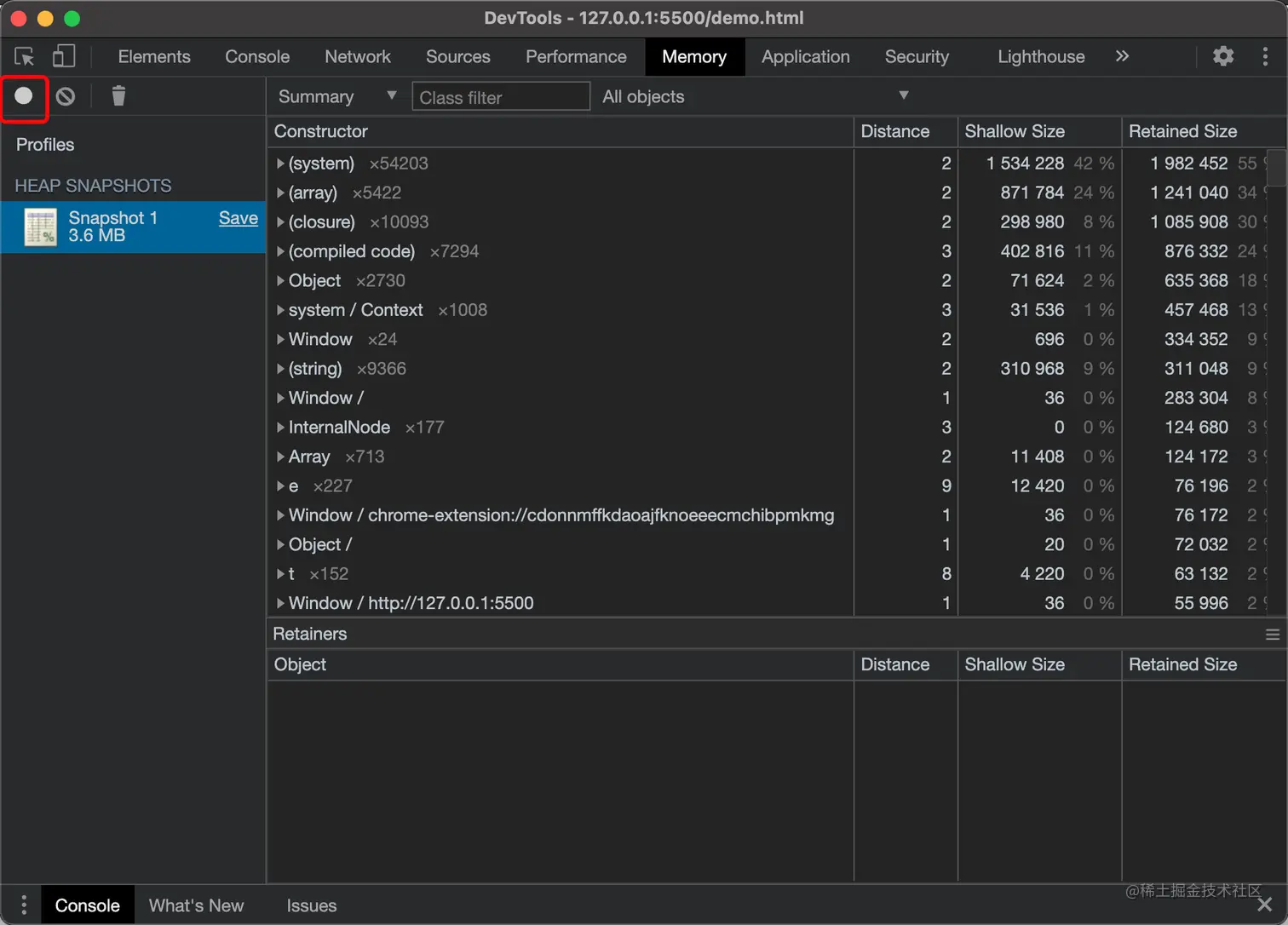Click the collect garbage trash icon
The height and width of the screenshot is (925, 1288).
pos(118,96)
